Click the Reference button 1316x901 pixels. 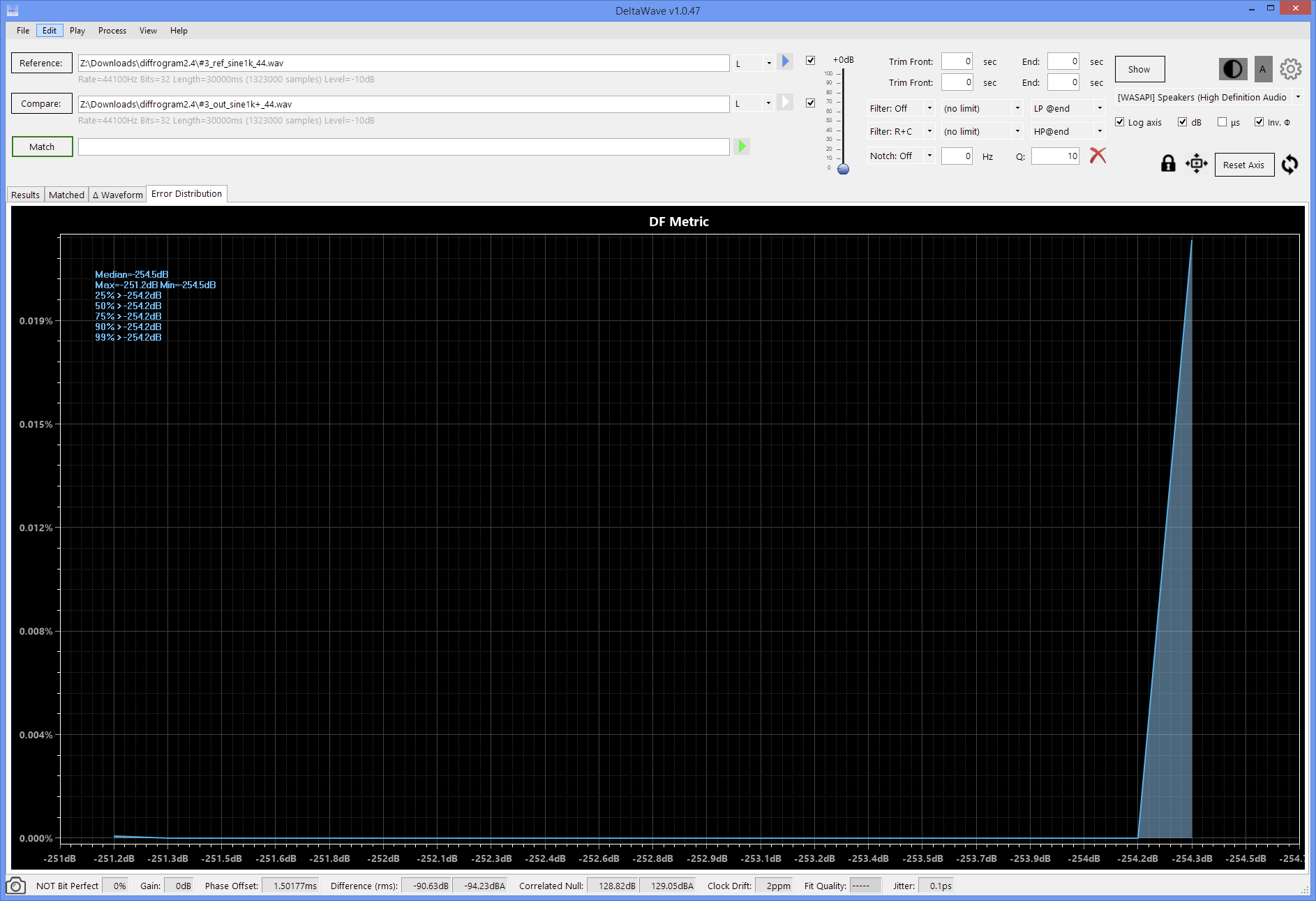tap(41, 63)
